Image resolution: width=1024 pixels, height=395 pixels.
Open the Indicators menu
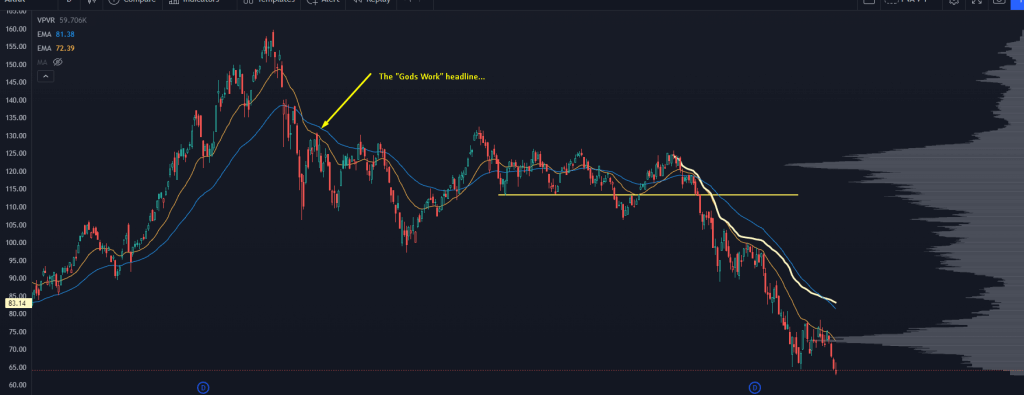click(x=193, y=2)
